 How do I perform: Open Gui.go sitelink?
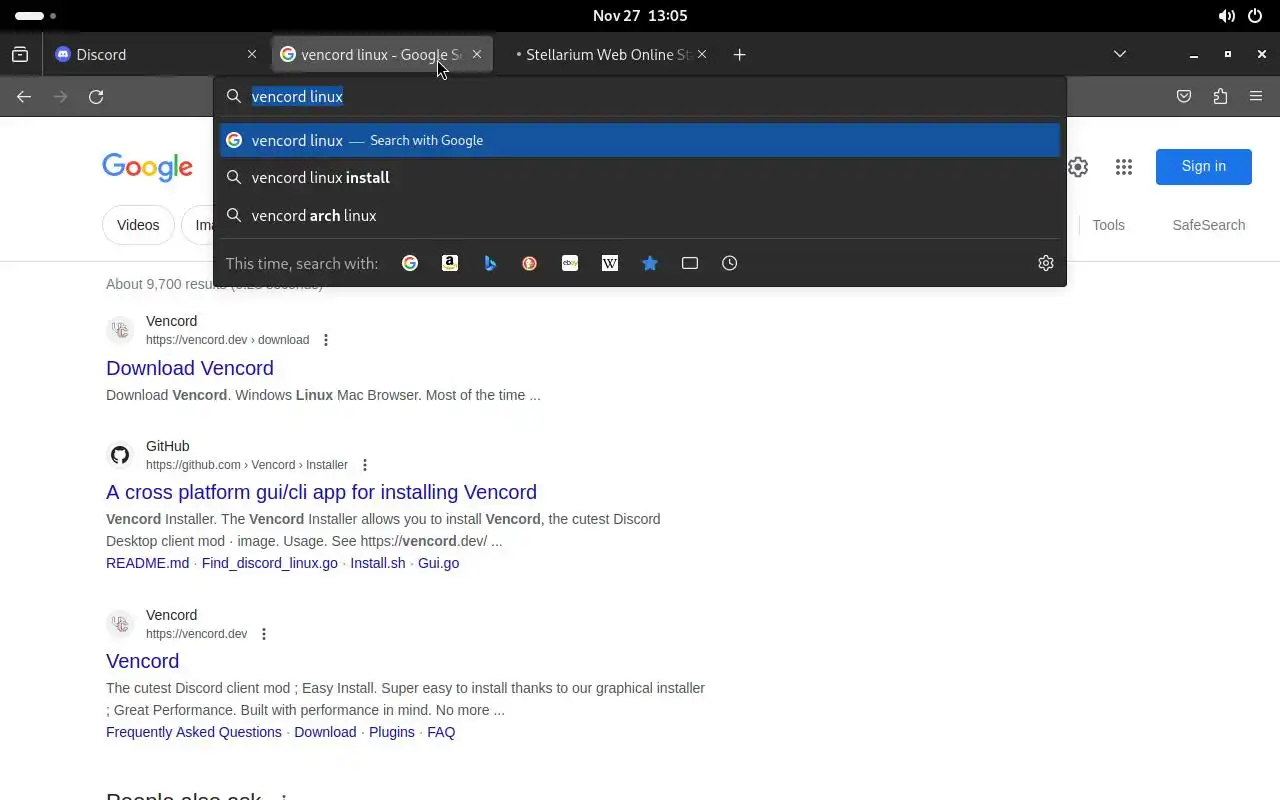click(x=438, y=563)
